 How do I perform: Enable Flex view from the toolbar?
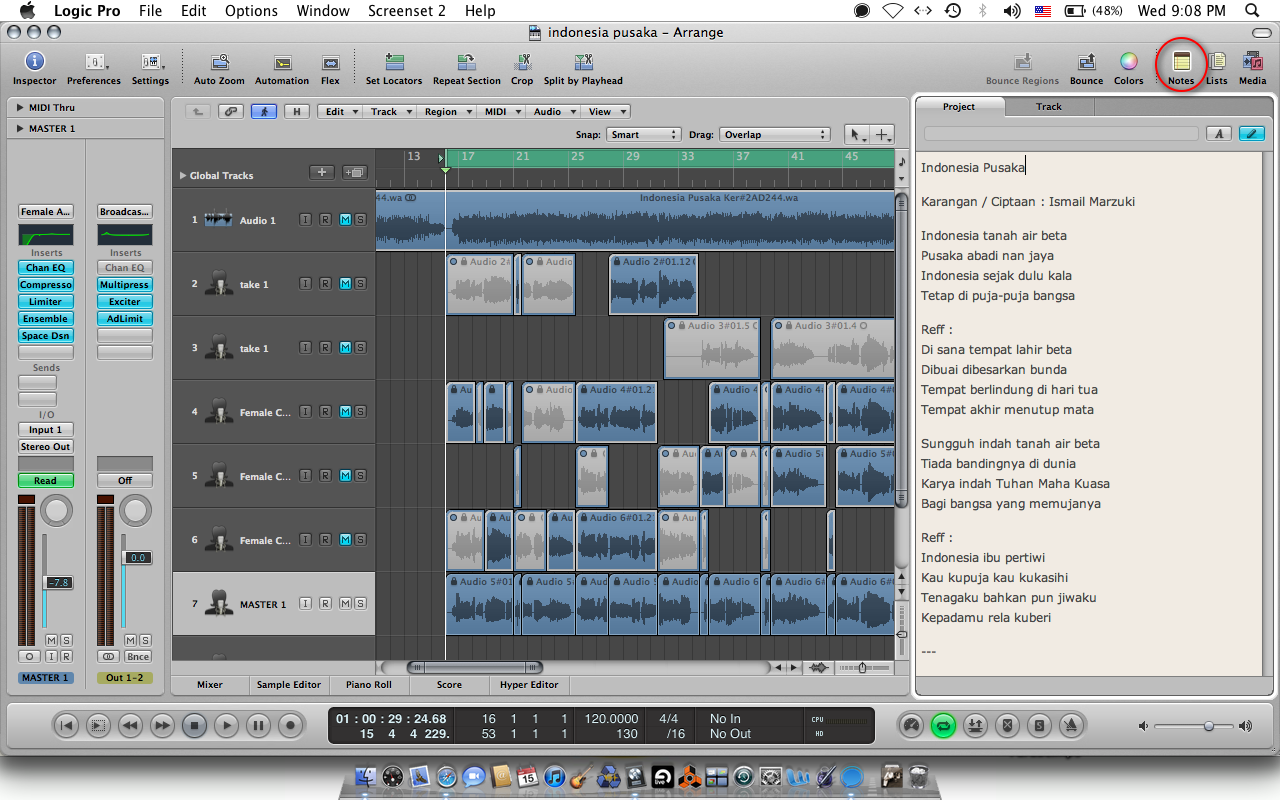tap(330, 62)
